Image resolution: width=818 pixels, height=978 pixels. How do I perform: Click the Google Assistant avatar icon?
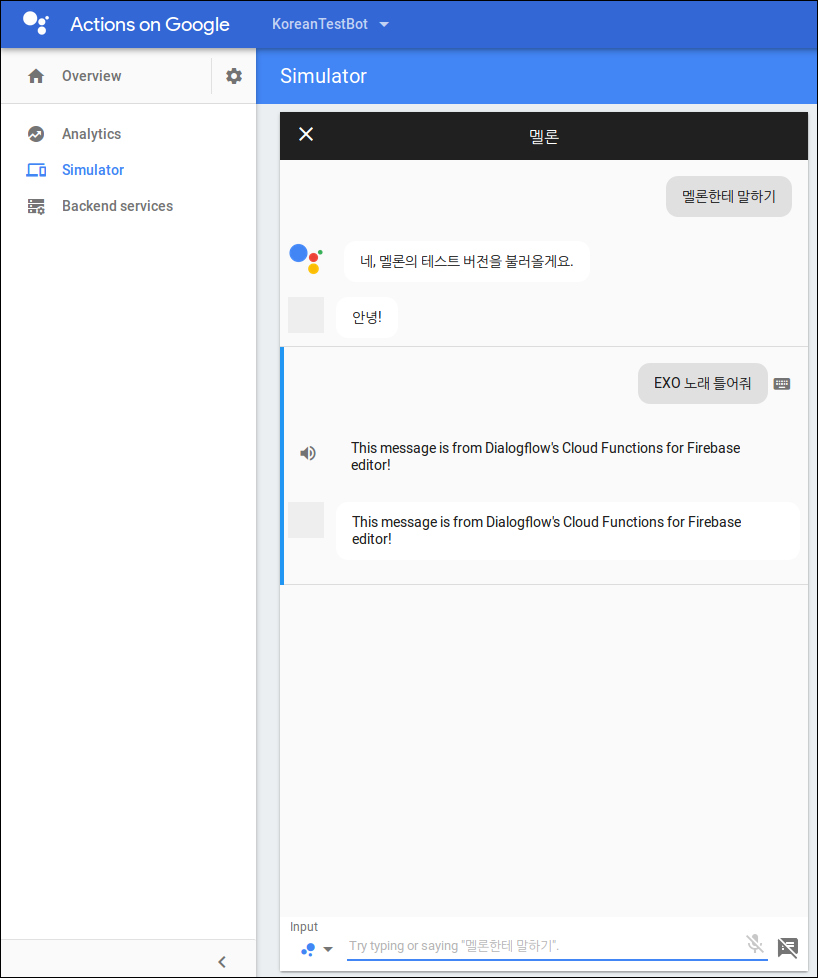coord(306,259)
